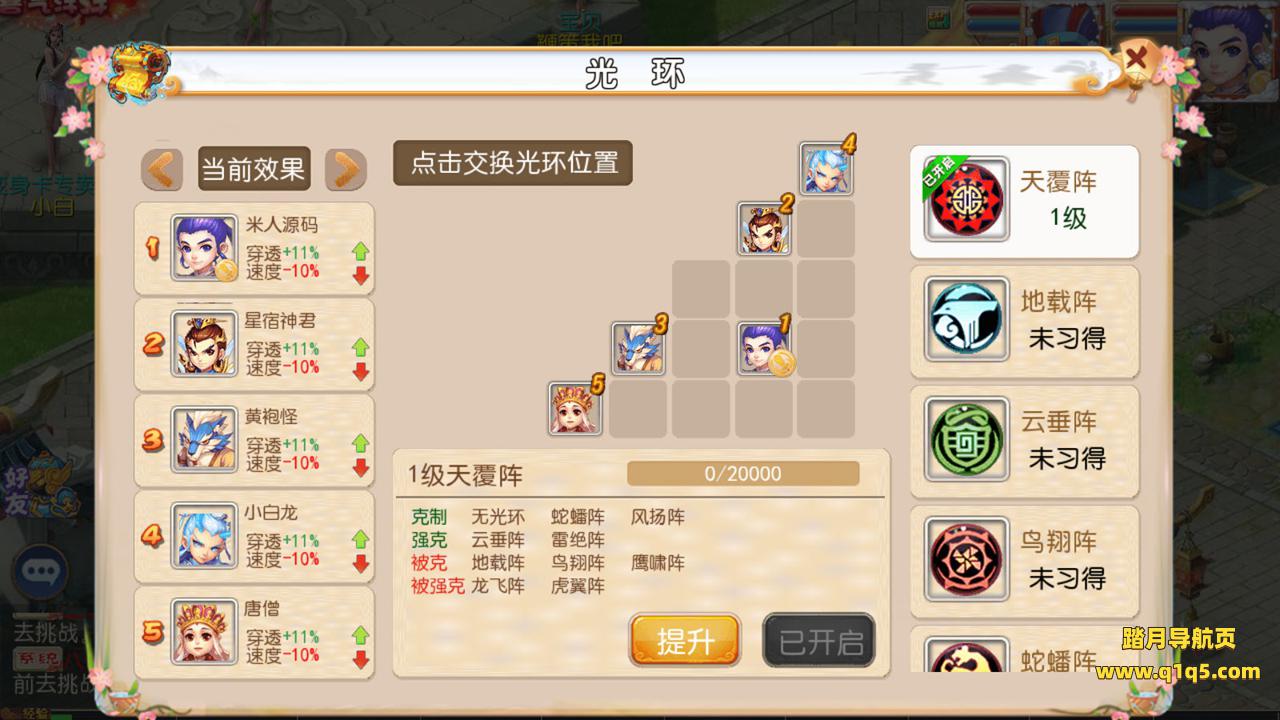
Task: Click 星宿神君 avatar on grid slot 2
Action: pyautogui.click(x=765, y=229)
